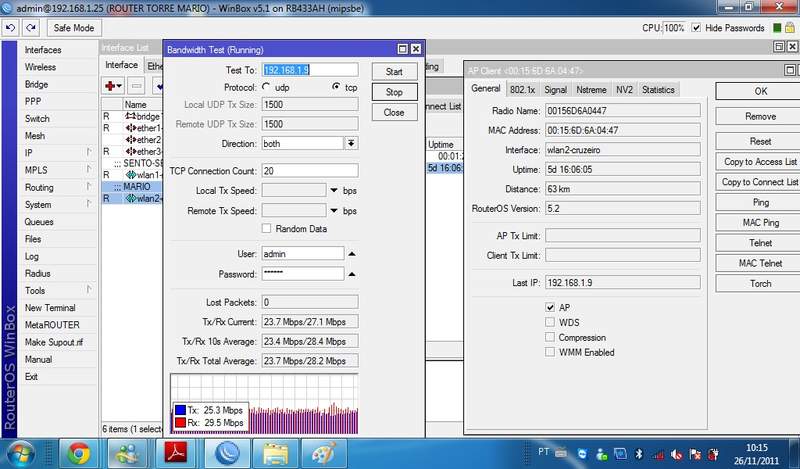Click the green status square in the top bar

point(777,28)
